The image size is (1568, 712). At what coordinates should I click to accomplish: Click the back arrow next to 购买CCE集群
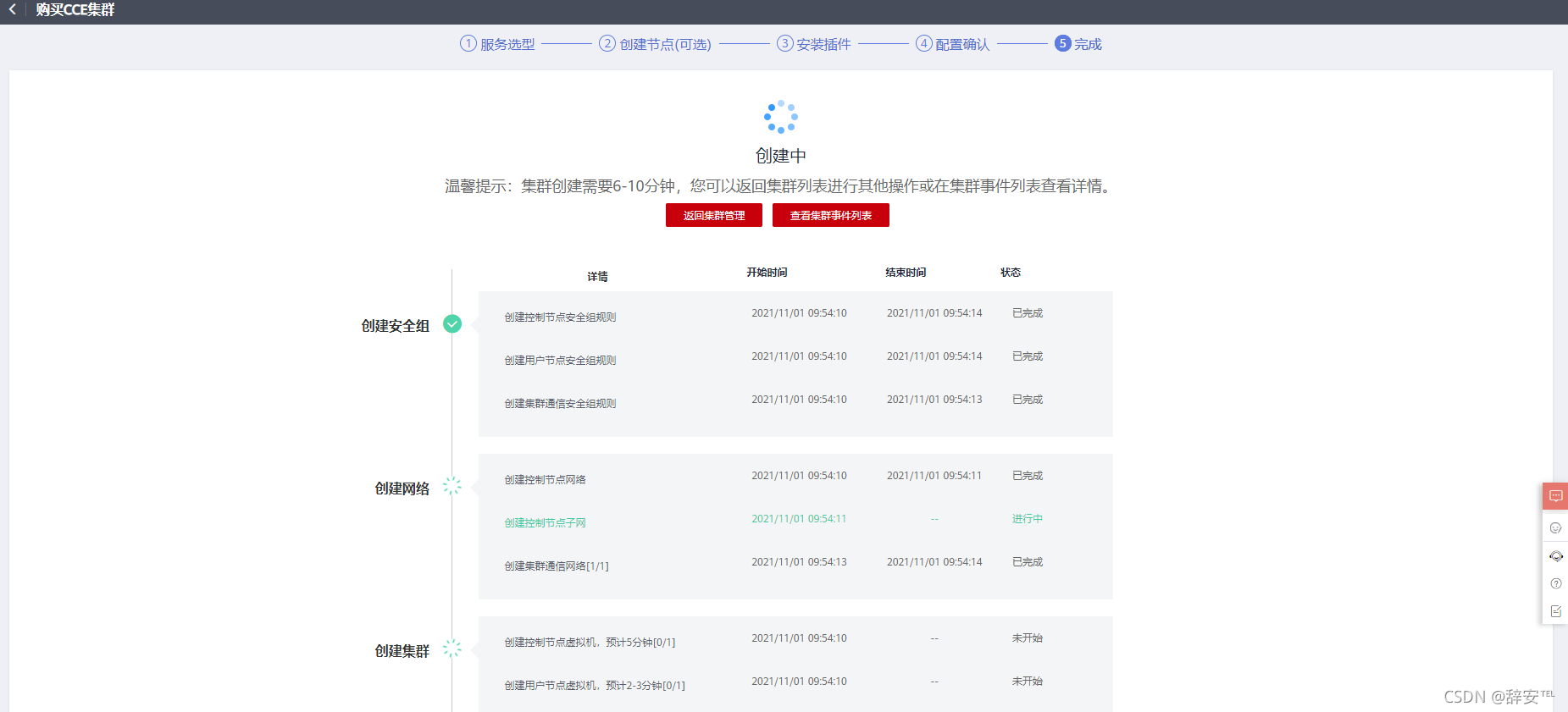(x=13, y=10)
